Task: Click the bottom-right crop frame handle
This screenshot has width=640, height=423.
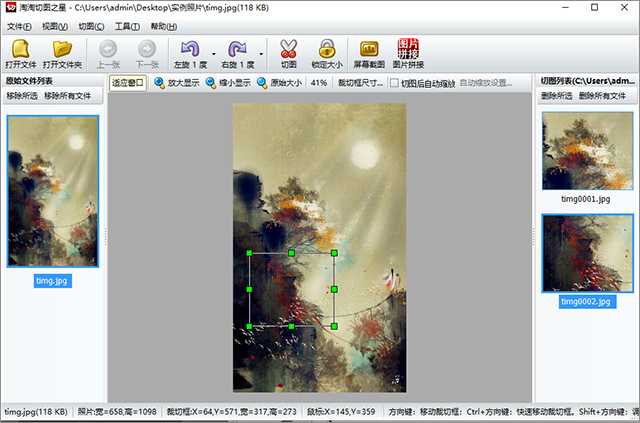Action: tap(334, 326)
